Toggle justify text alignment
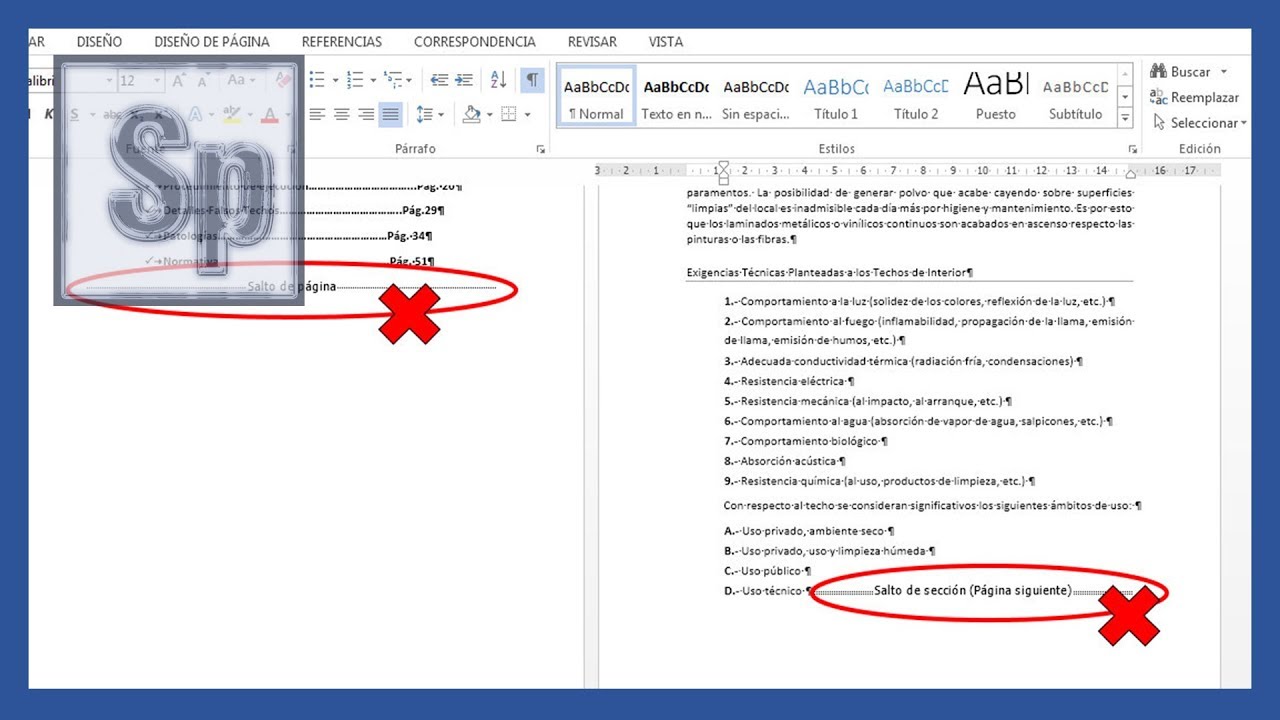Image resolution: width=1280 pixels, height=720 pixels. 390,115
